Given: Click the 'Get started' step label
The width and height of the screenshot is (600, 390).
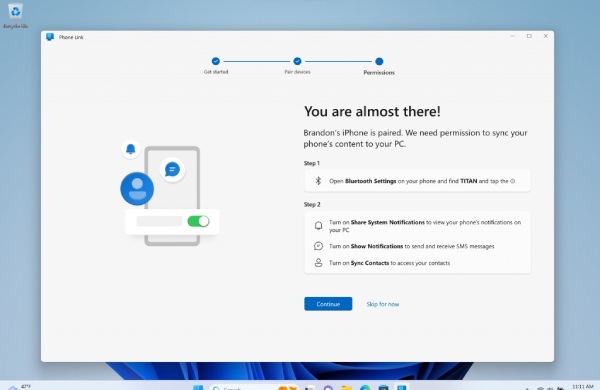Looking at the screenshot, I should 216,72.
